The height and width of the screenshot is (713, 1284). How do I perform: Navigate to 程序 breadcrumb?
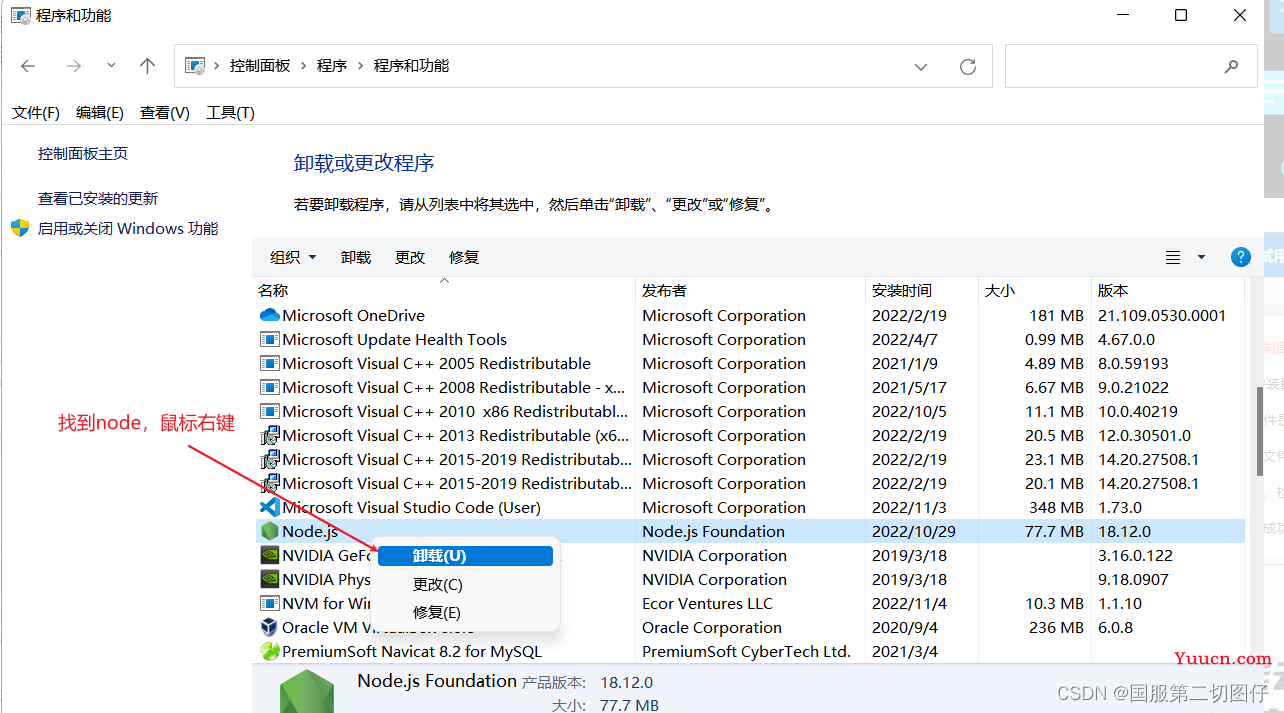click(x=332, y=66)
